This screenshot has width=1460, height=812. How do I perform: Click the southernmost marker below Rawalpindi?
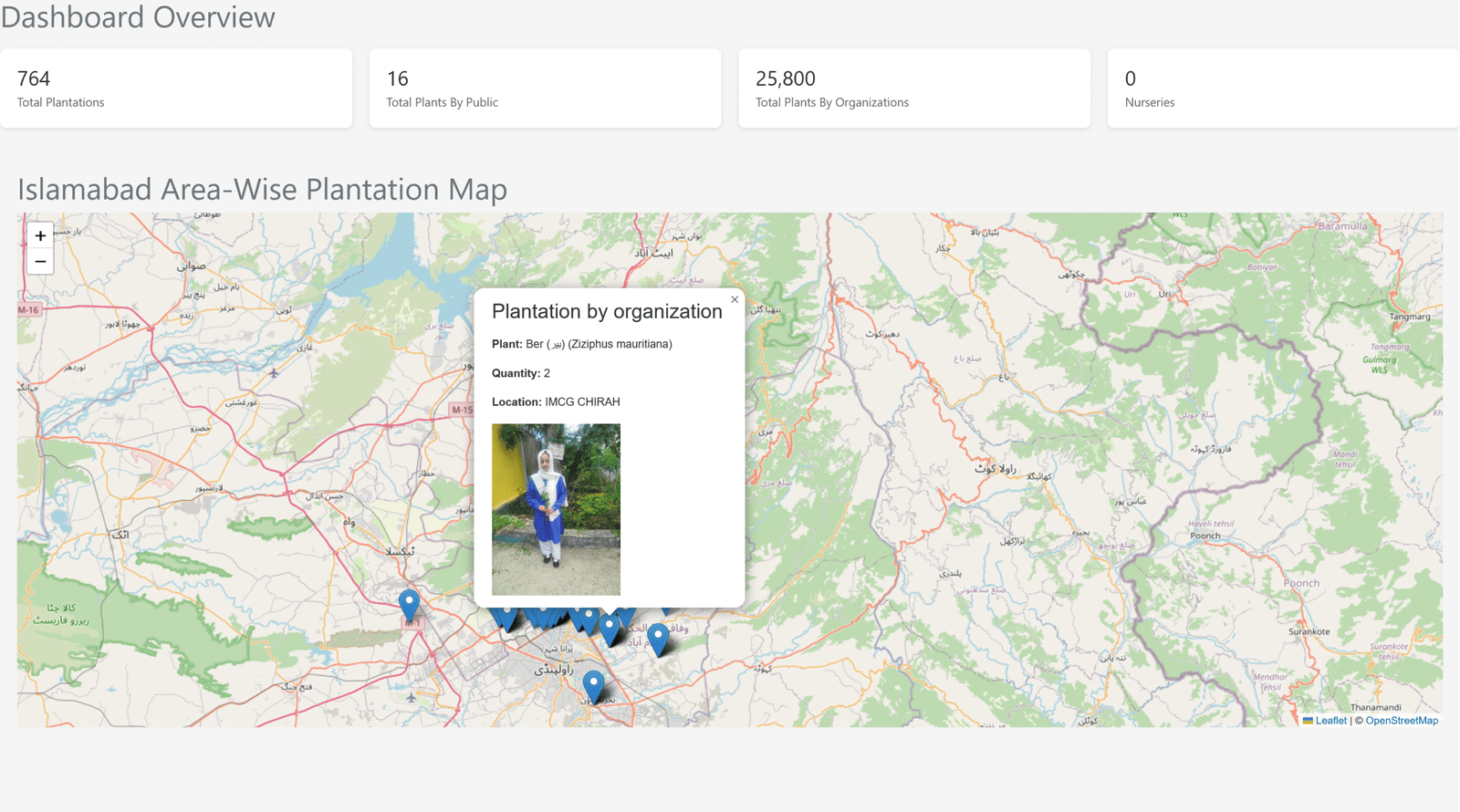(x=593, y=685)
